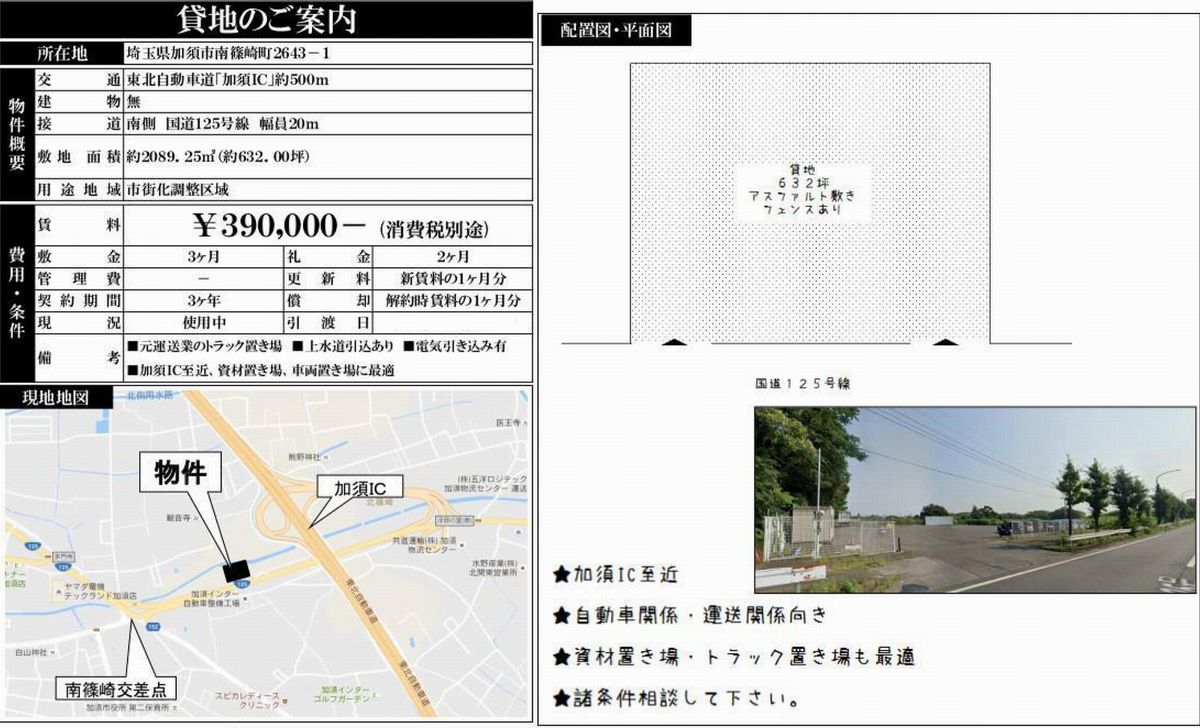Screen dimensions: 1200x728
Task: Click the vertical 費用・条件 header
Action: click(17, 292)
